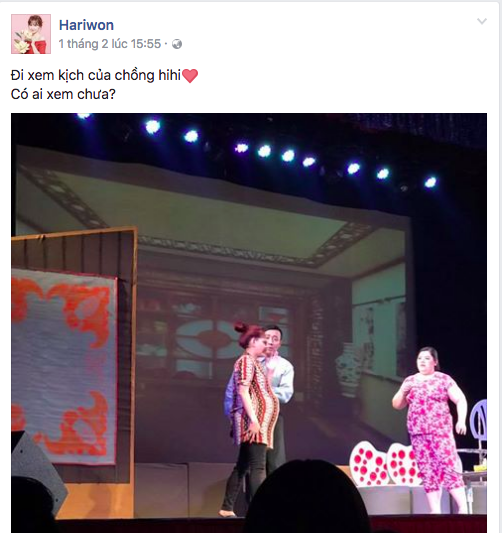Click the globe public privacy icon

(177, 44)
